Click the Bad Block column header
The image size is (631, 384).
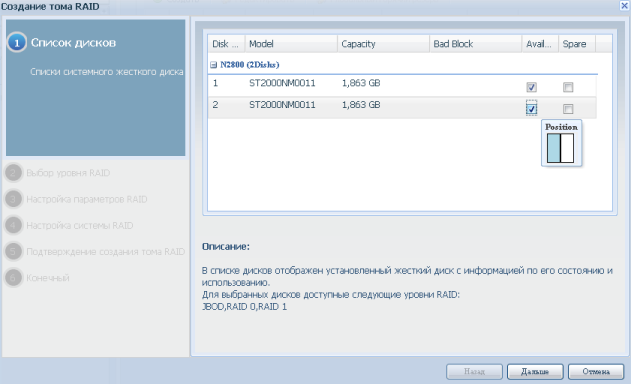(x=475, y=44)
